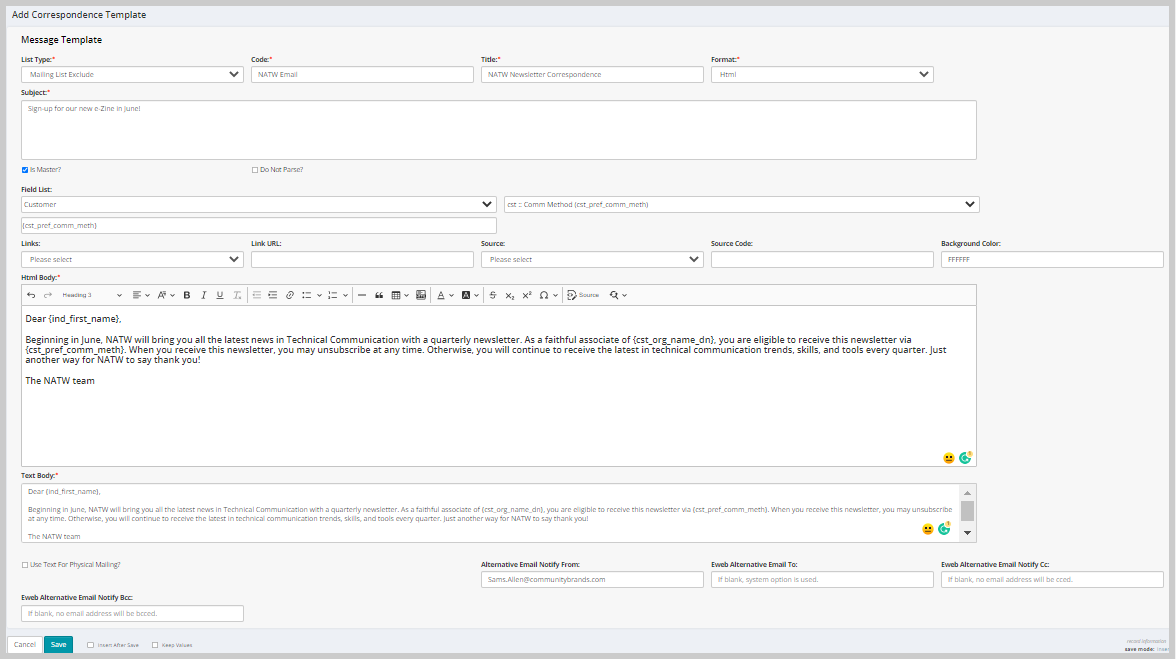Click the blockquote icon in the toolbar
Image resolution: width=1176 pixels, height=659 pixels.
[381, 295]
